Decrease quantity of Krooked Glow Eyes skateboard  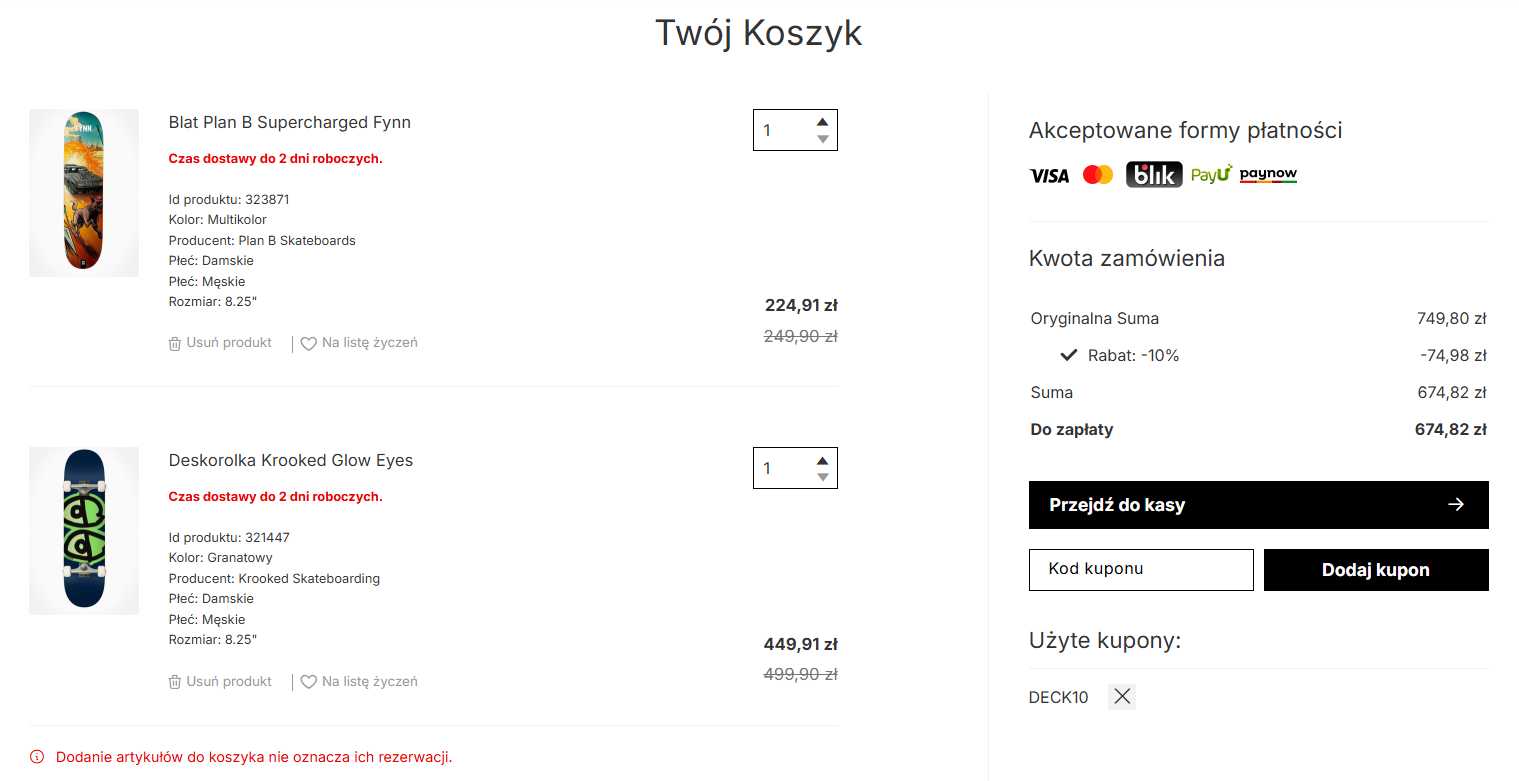point(822,477)
